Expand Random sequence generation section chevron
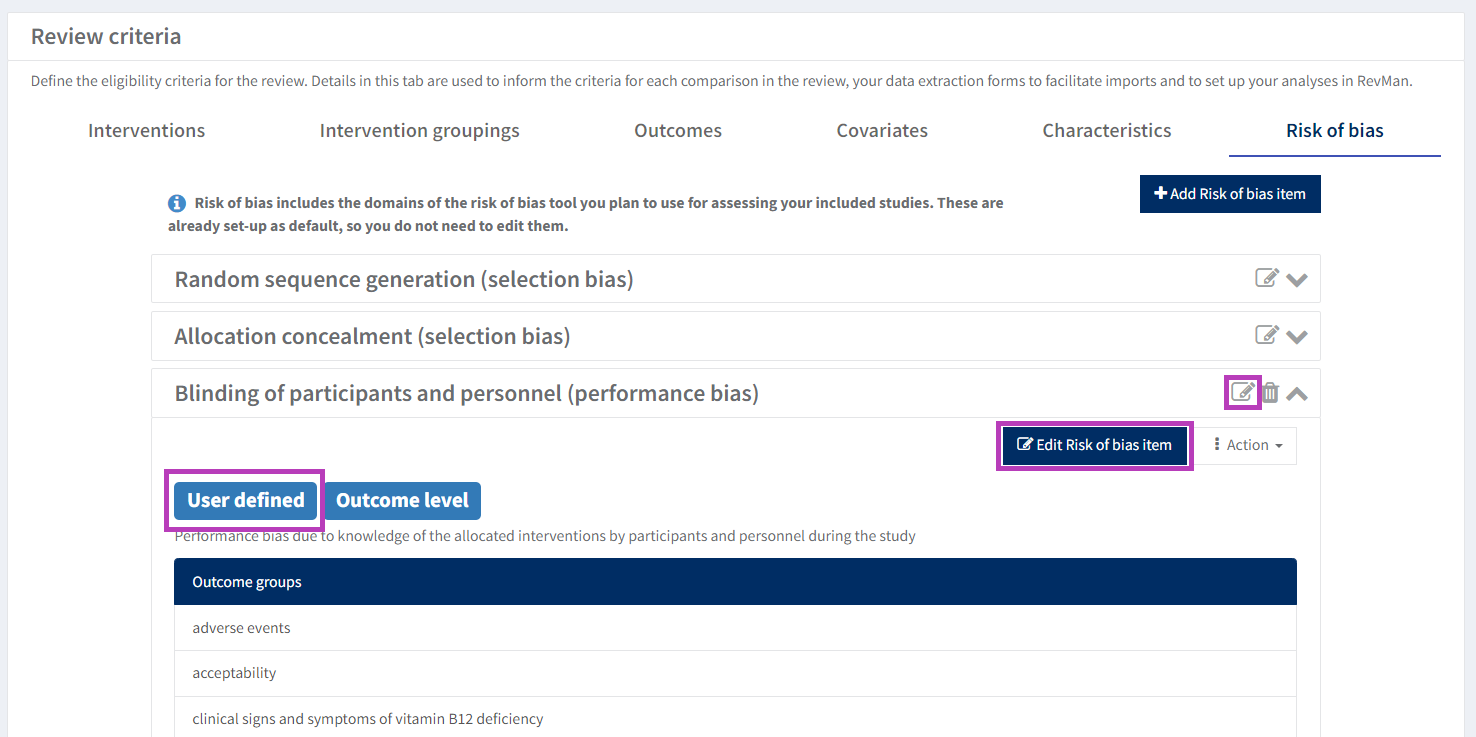 pos(1297,279)
